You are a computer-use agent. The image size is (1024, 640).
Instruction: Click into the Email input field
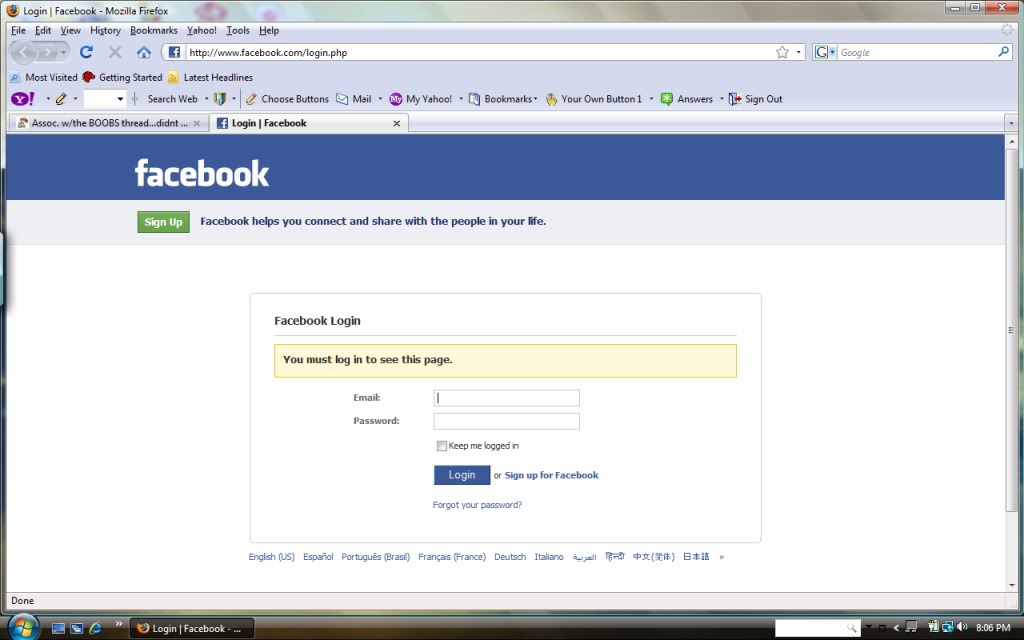(x=506, y=398)
